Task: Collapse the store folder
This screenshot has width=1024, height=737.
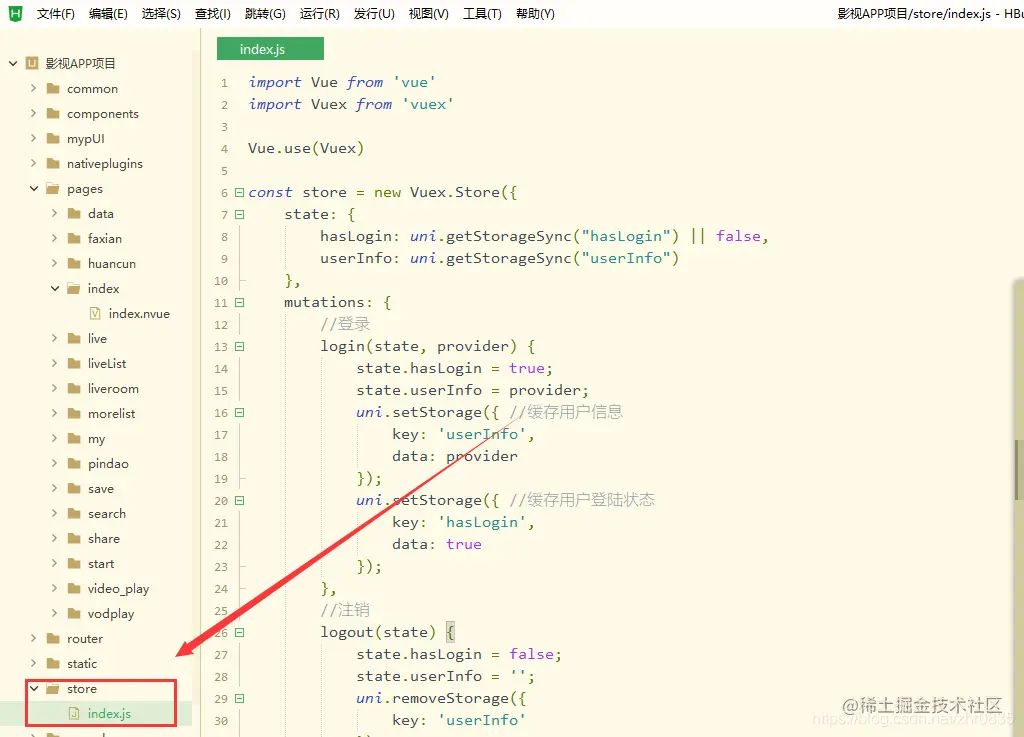Action: tap(34, 689)
